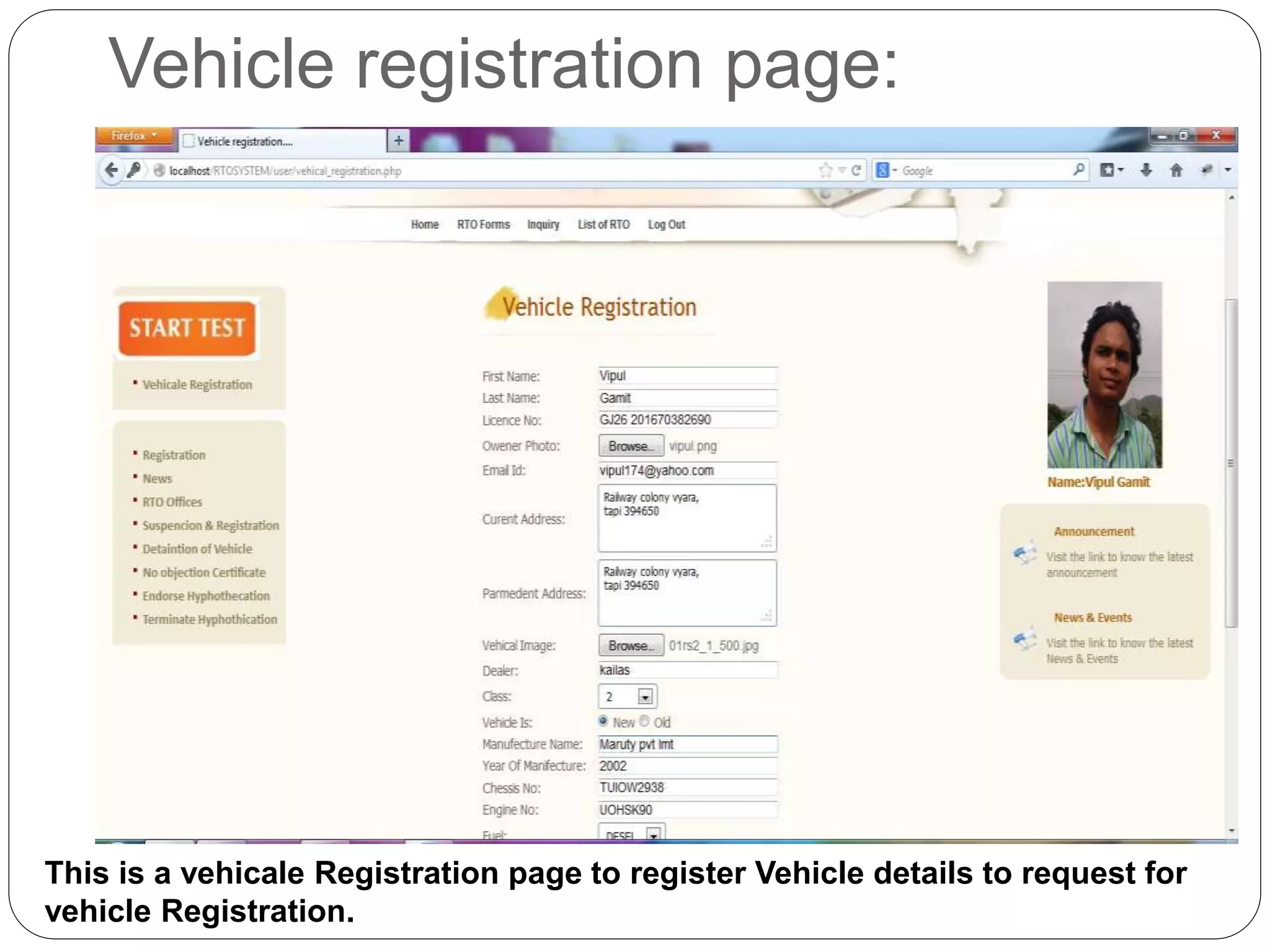Click the search magnifier icon
This screenshot has width=1270, height=952.
tap(1079, 169)
